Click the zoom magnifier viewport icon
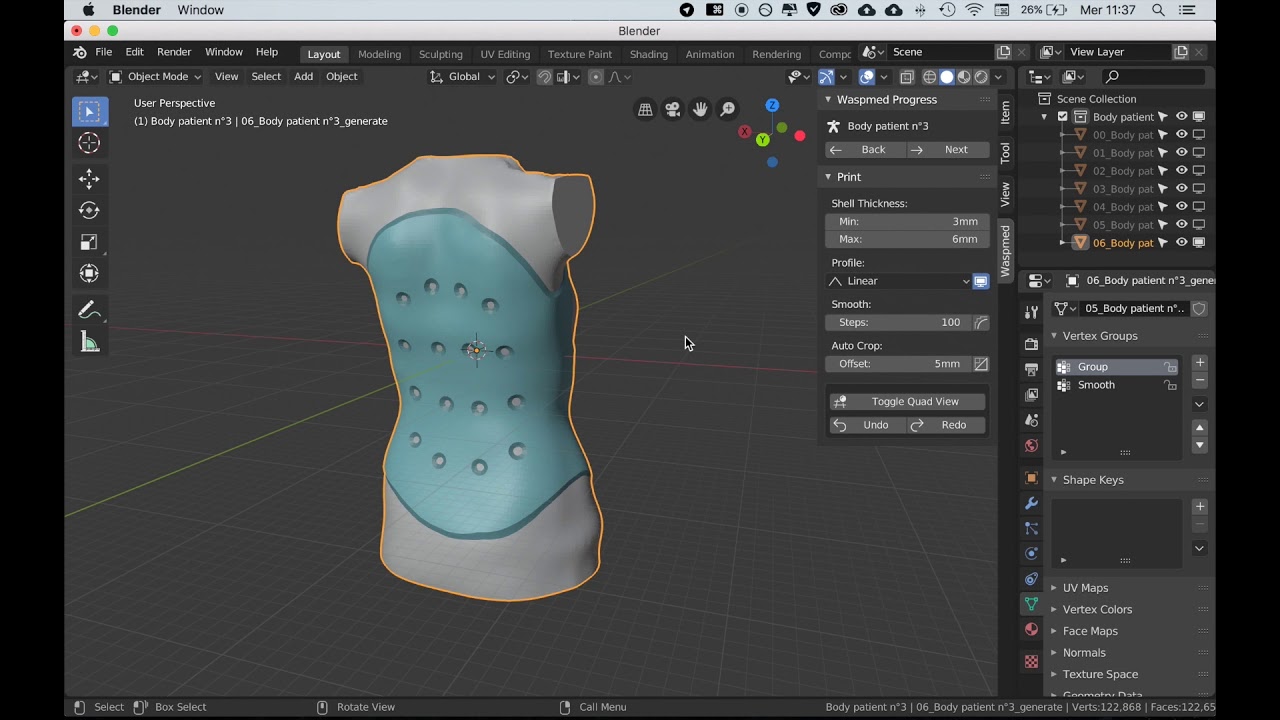Viewport: 1280px width, 720px height. [x=728, y=110]
